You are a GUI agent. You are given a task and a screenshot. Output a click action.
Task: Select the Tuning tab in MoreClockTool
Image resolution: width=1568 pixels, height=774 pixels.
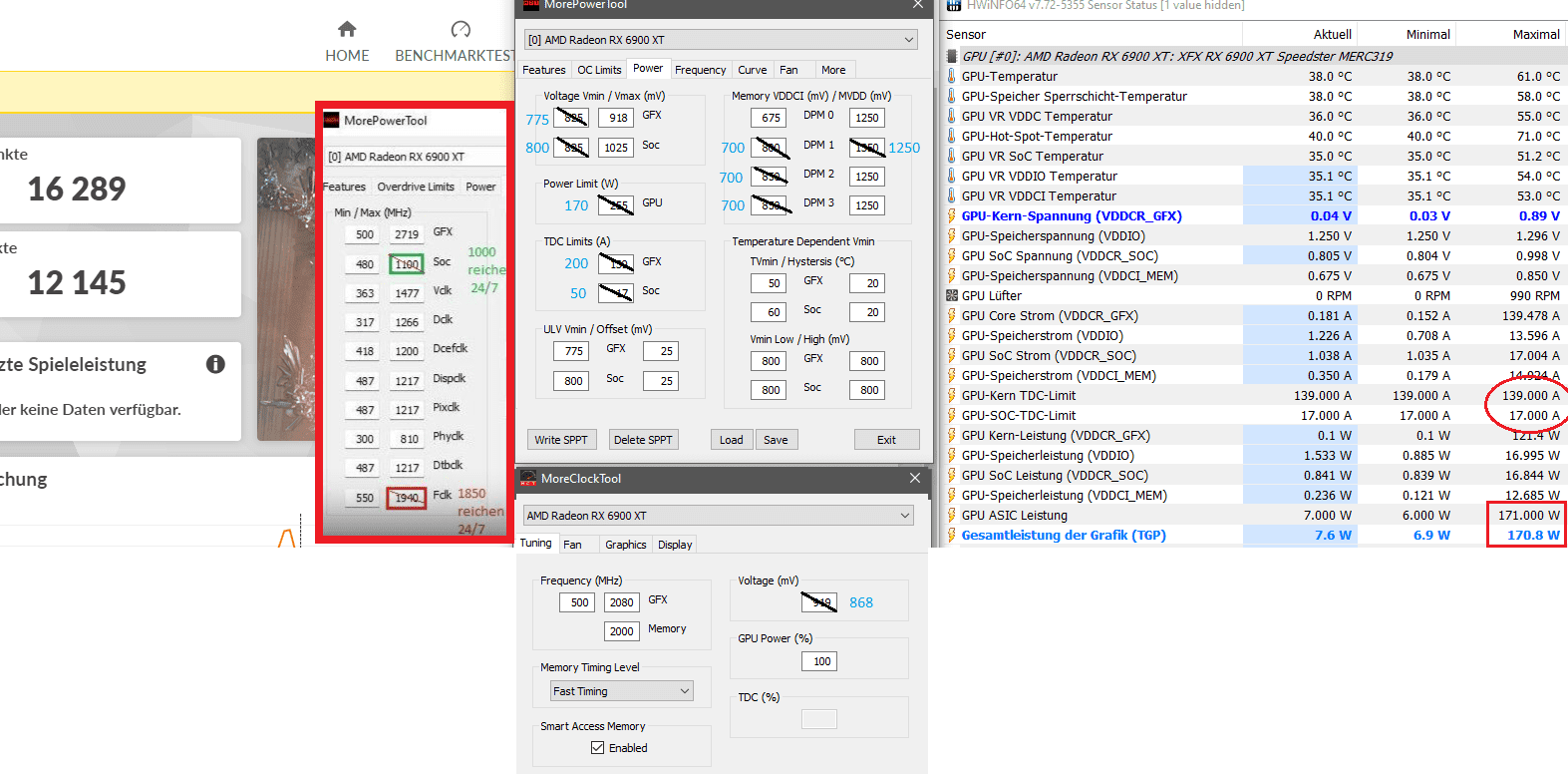(x=535, y=544)
